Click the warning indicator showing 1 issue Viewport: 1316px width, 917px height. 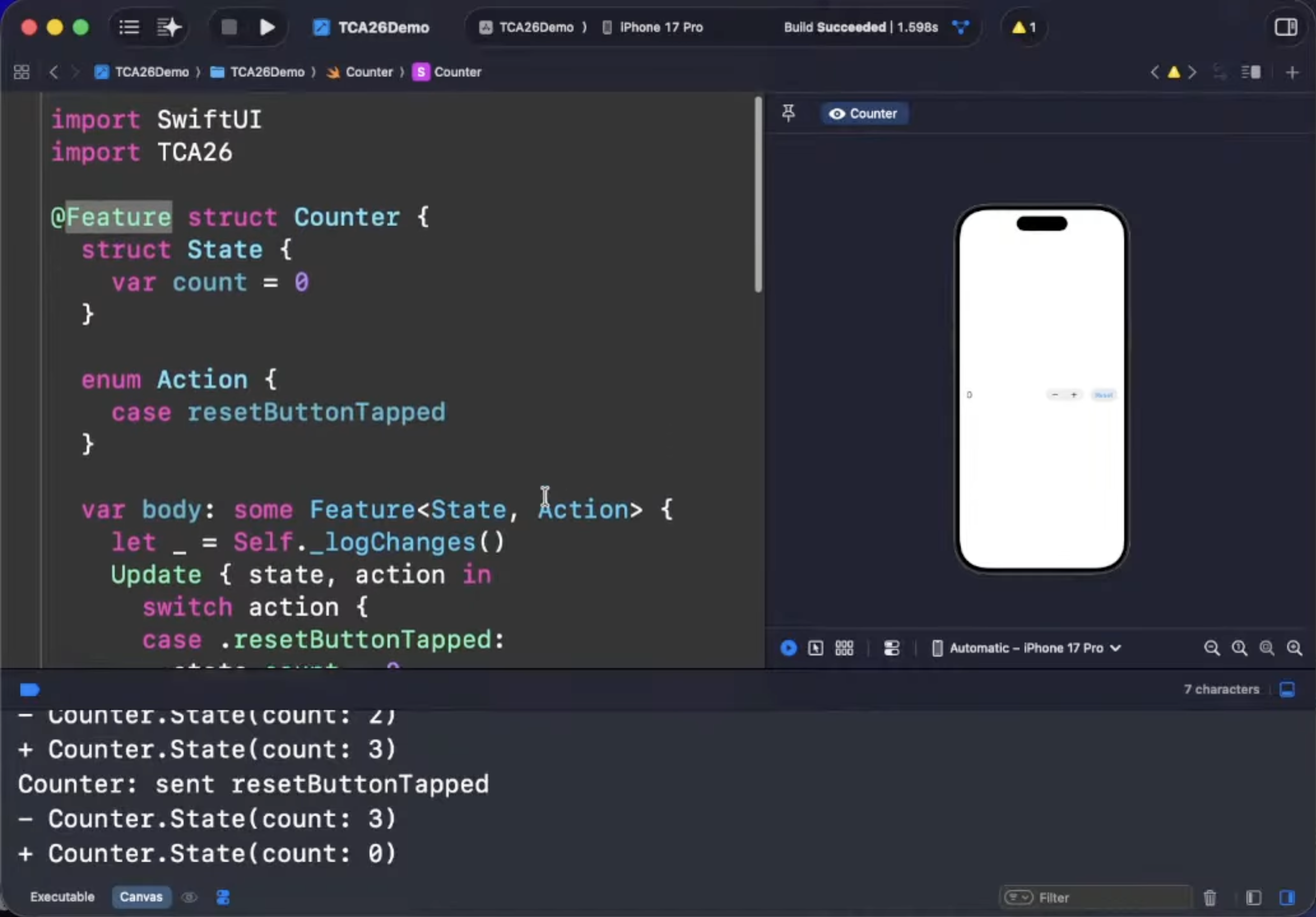click(x=1024, y=27)
